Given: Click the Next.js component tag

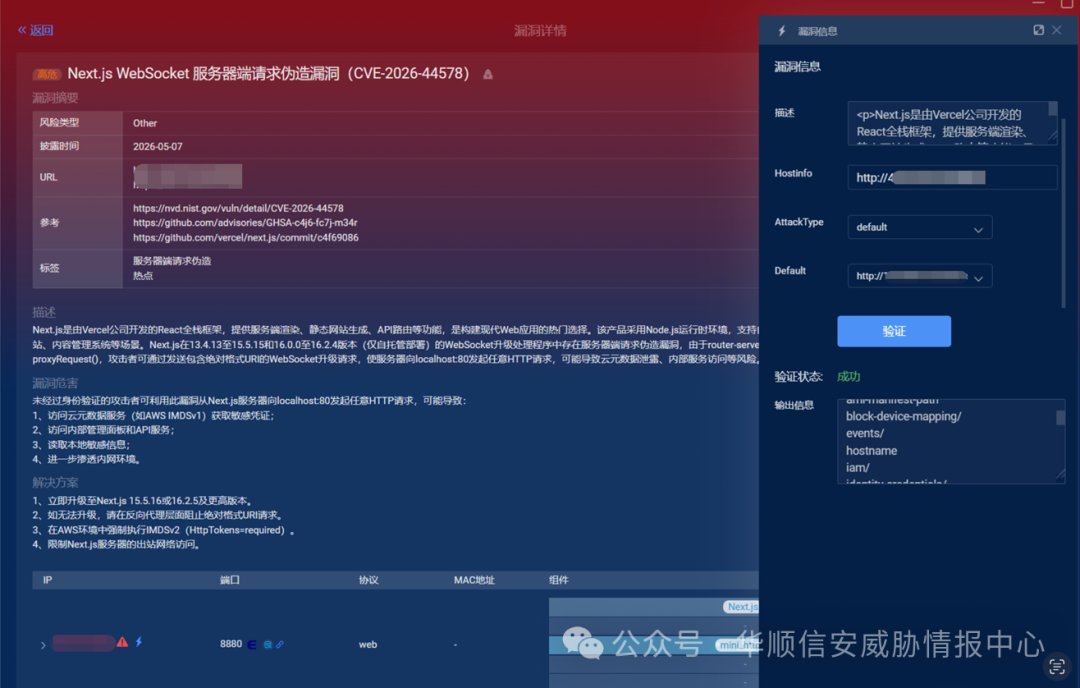Looking at the screenshot, I should tap(741, 607).
